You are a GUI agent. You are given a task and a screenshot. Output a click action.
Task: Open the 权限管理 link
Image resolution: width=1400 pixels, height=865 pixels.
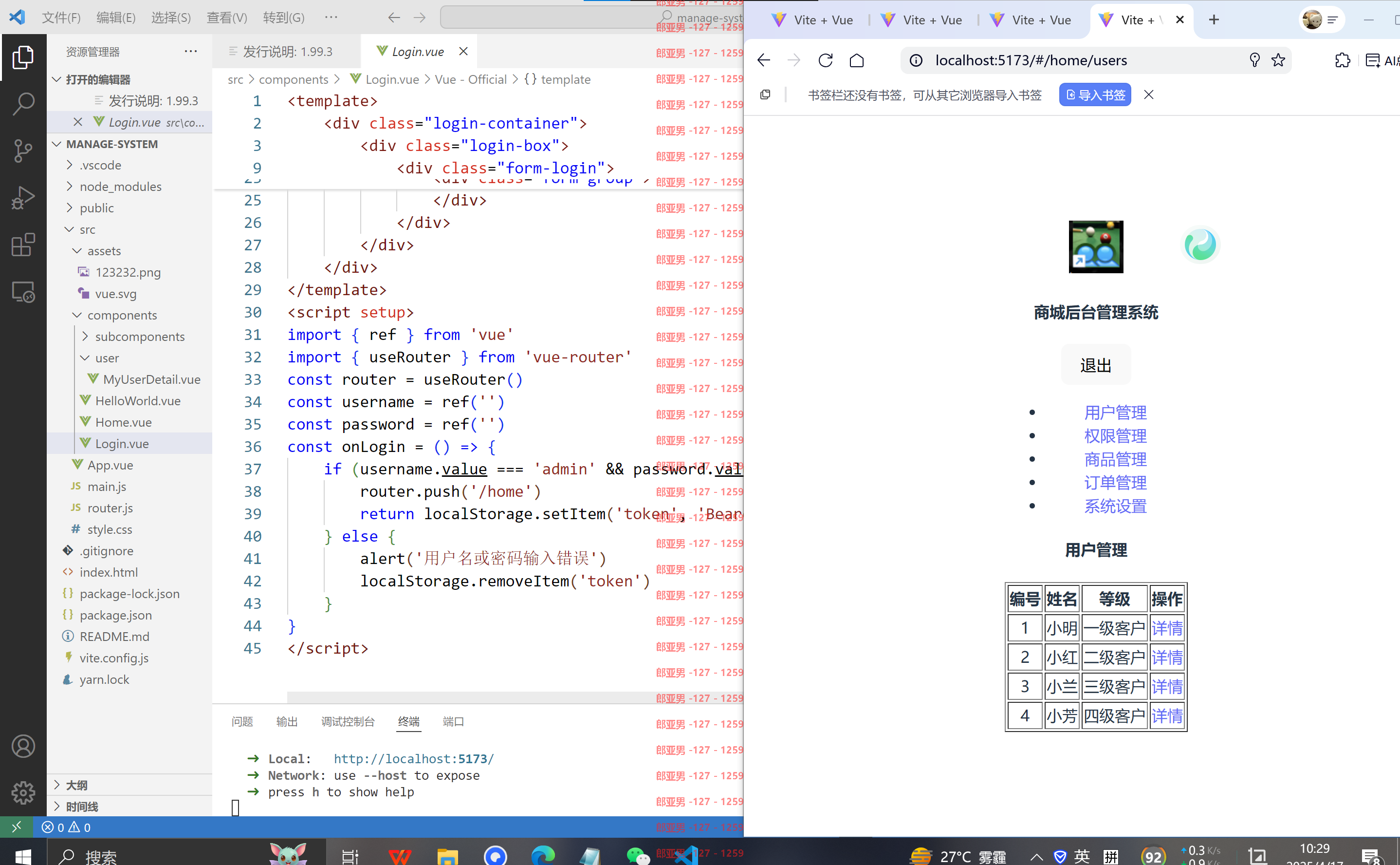[1115, 436]
